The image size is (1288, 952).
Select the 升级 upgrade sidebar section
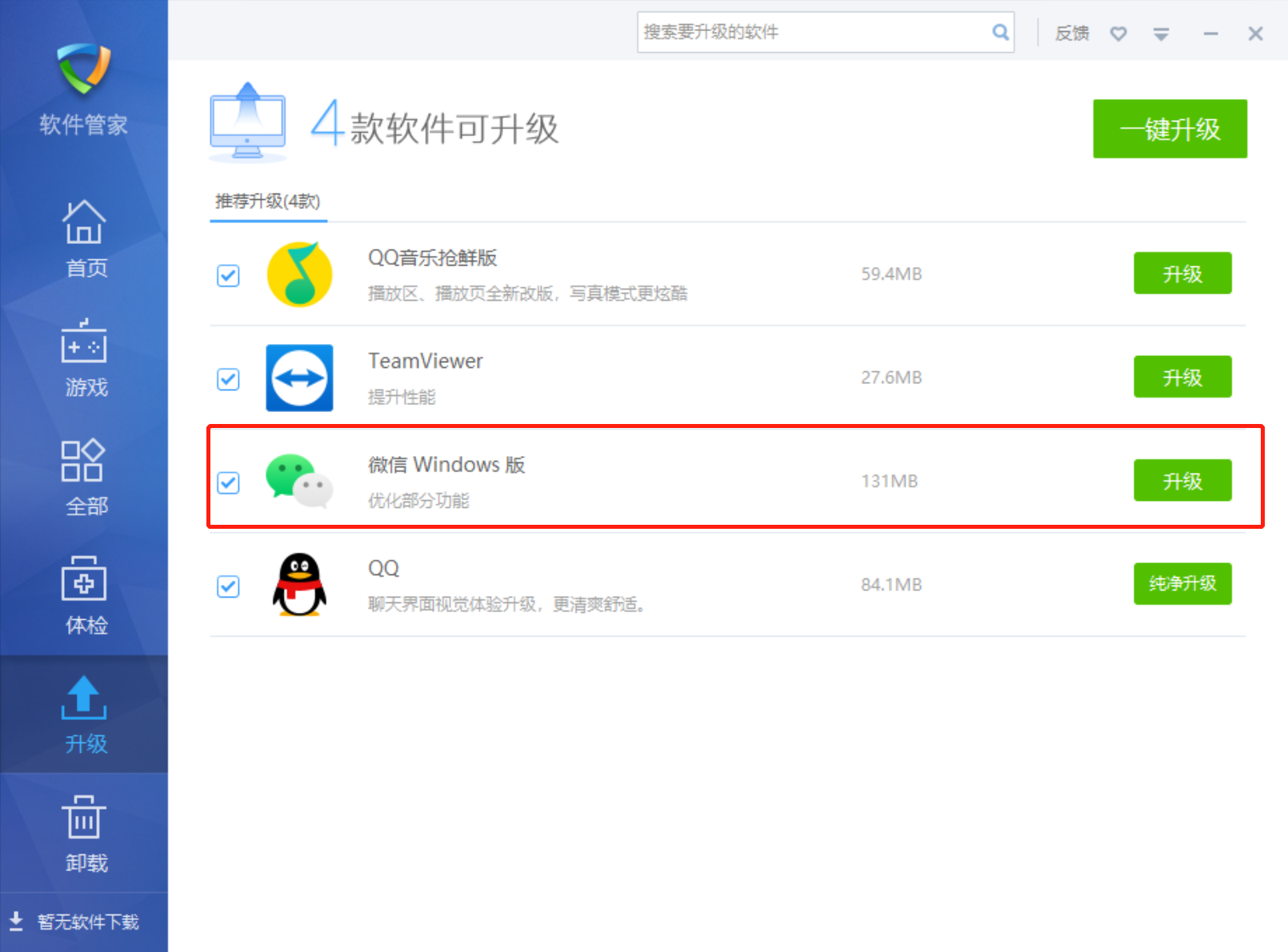pos(84,714)
